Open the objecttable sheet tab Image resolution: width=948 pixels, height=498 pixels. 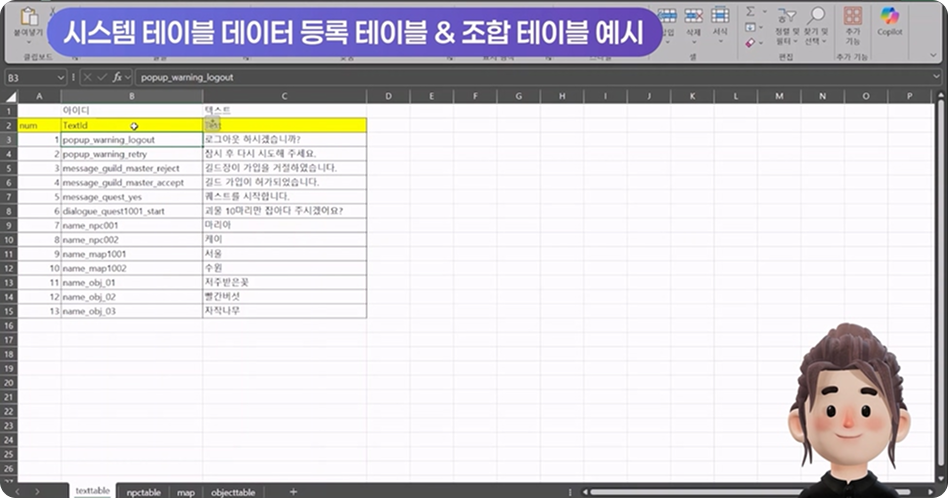[233, 492]
